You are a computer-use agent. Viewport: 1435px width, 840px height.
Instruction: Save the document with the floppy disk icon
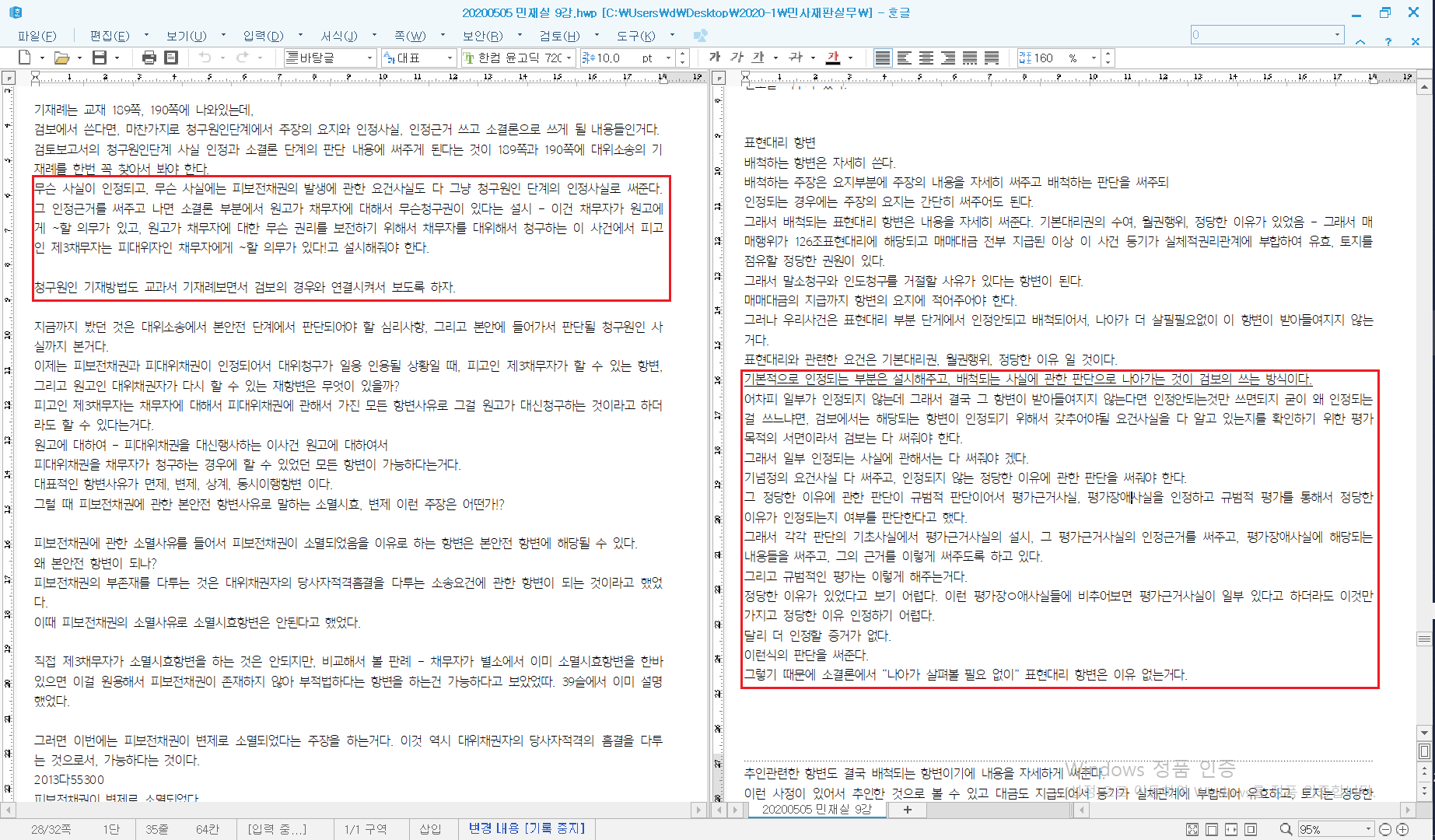(99, 58)
